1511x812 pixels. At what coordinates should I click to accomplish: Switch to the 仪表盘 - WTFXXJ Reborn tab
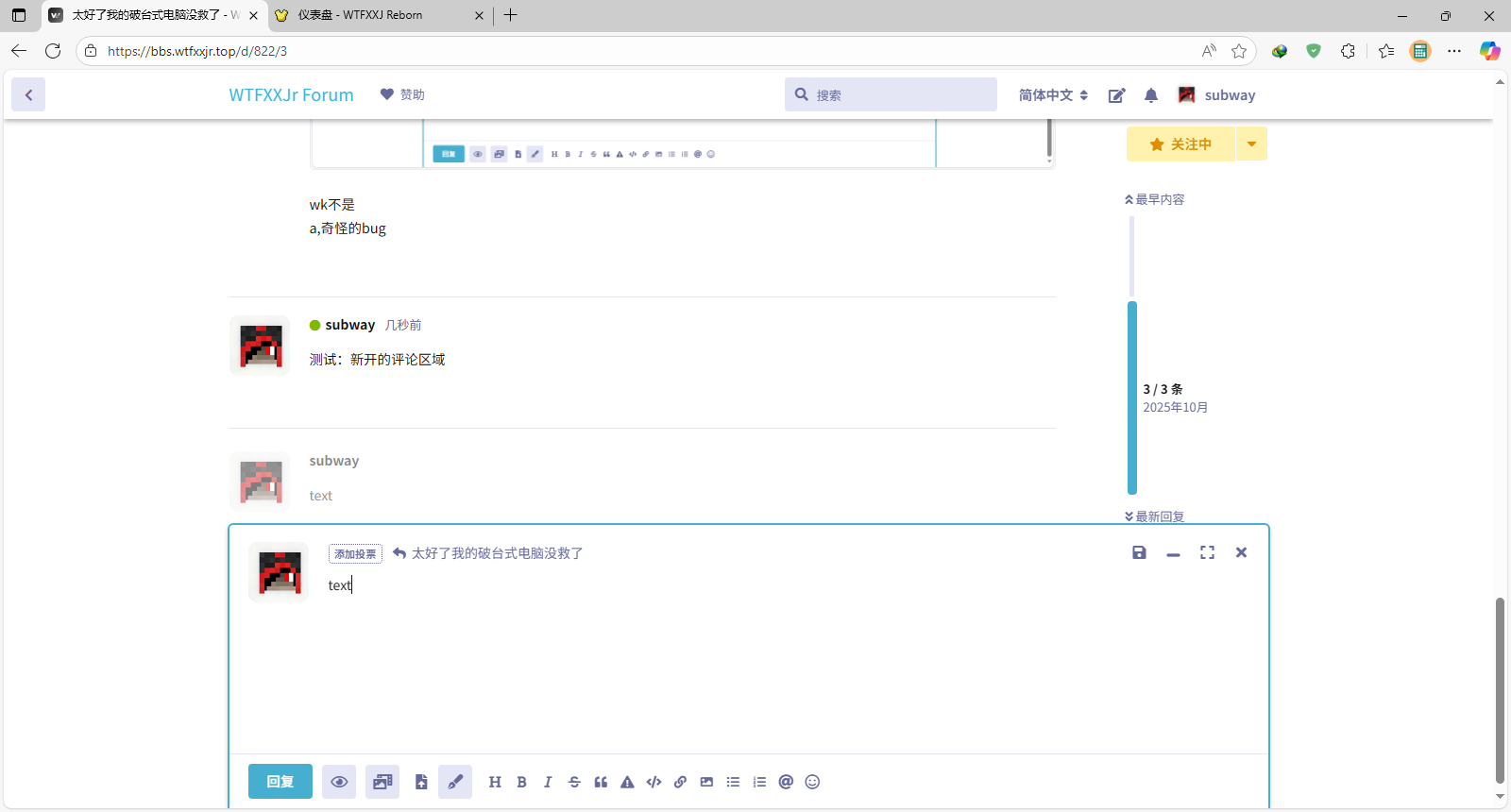(360, 15)
